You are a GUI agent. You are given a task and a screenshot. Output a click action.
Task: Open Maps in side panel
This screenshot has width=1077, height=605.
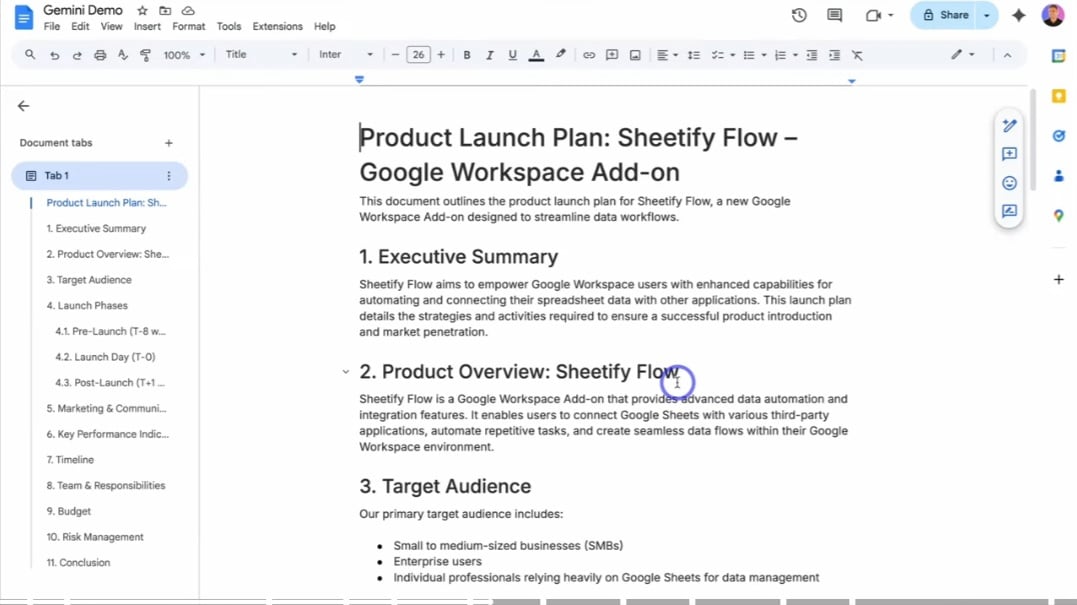coord(1058,216)
